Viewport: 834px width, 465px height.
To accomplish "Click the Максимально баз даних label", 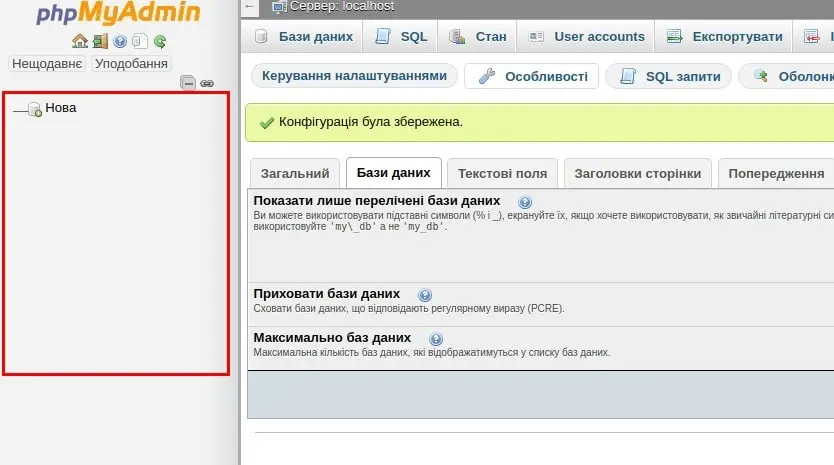I will pyautogui.click(x=332, y=338).
